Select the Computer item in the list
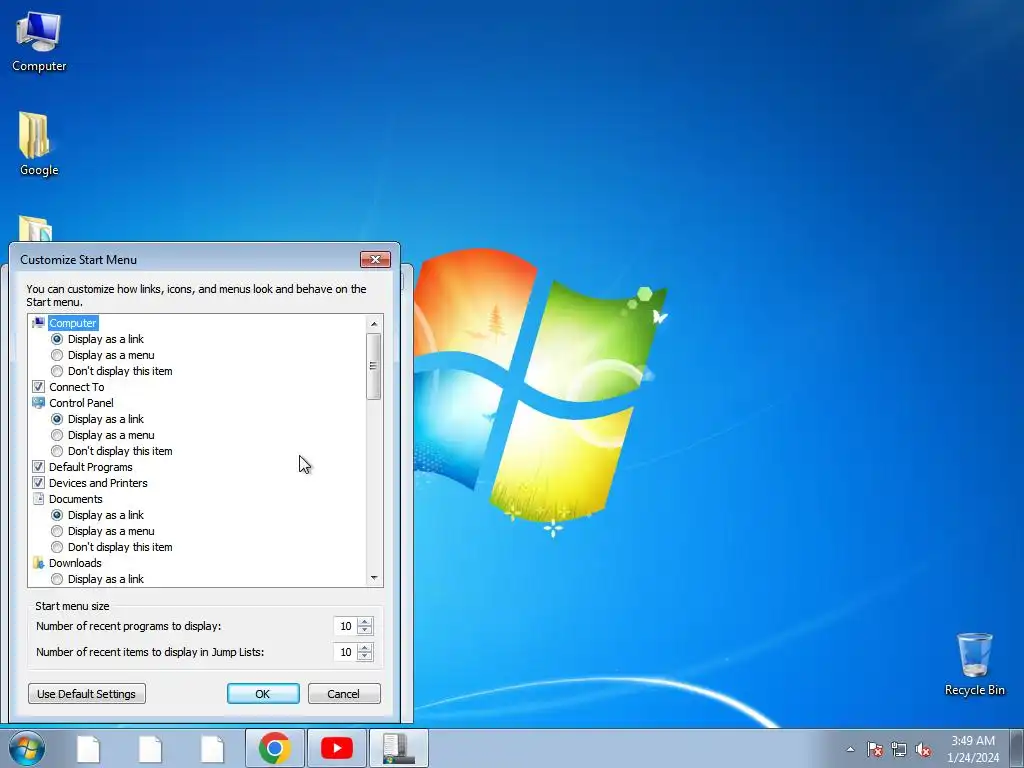The height and width of the screenshot is (768, 1024). (72, 323)
